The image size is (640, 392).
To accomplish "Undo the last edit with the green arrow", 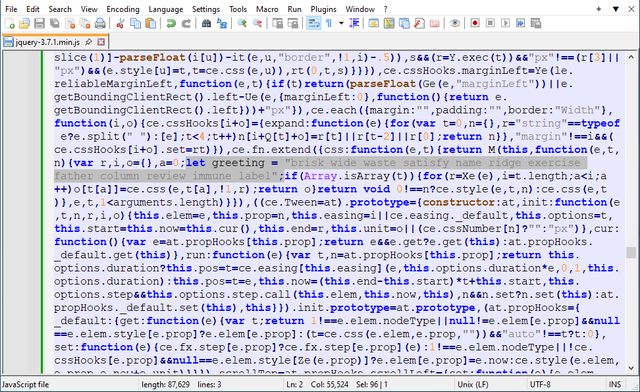I will (171, 24).
